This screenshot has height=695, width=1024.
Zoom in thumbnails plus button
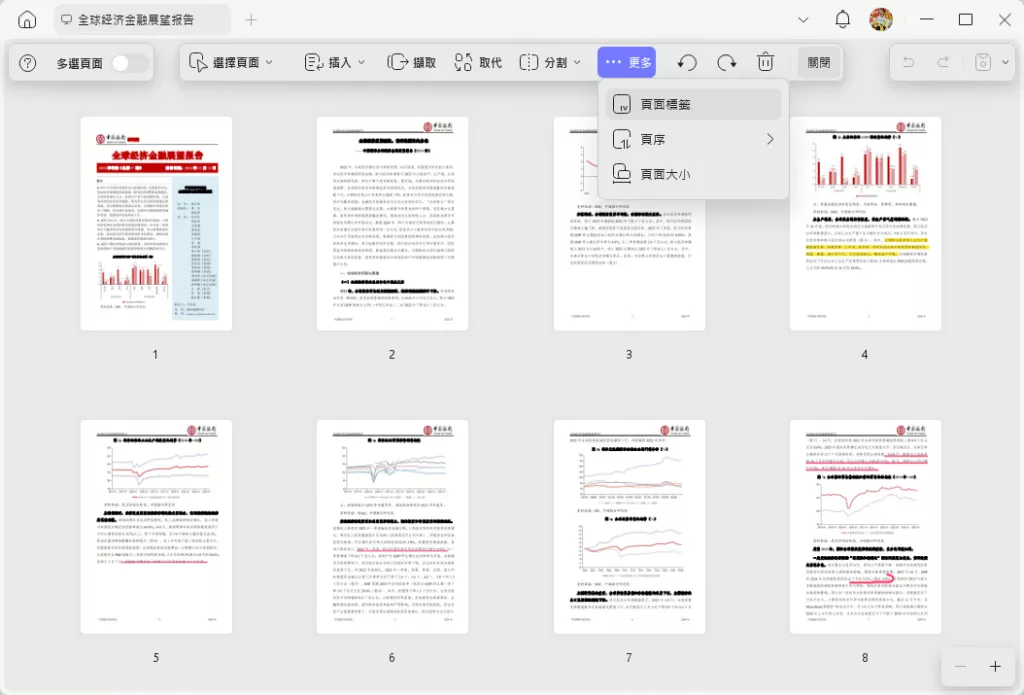[x=995, y=666]
